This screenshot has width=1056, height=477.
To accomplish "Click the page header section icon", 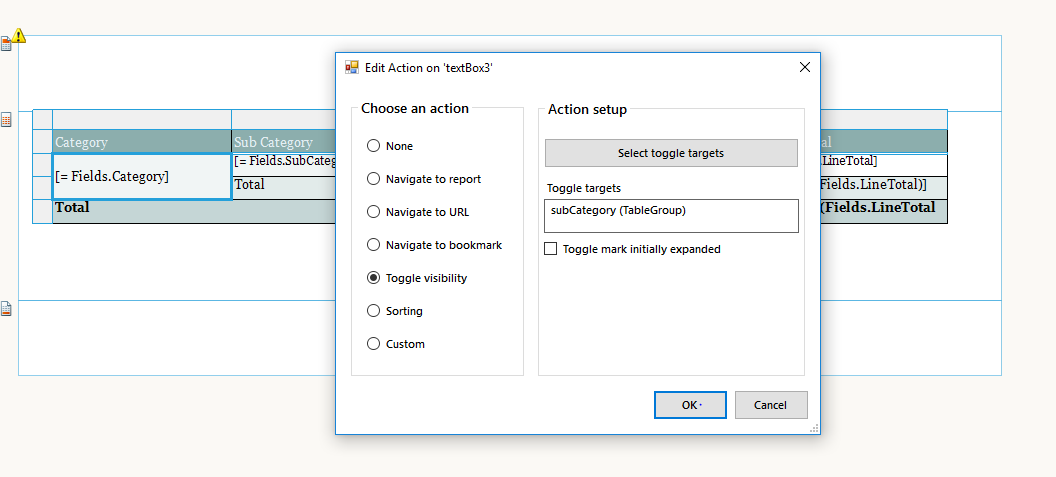I will pos(6,43).
